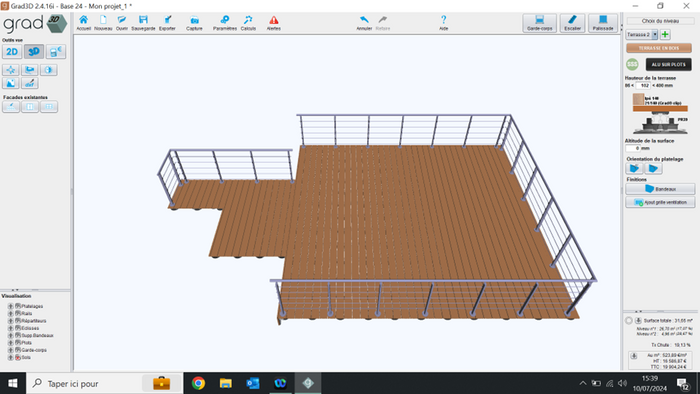The image size is (700, 394).
Task: Click the night render view icon
Action: click(x=56, y=52)
